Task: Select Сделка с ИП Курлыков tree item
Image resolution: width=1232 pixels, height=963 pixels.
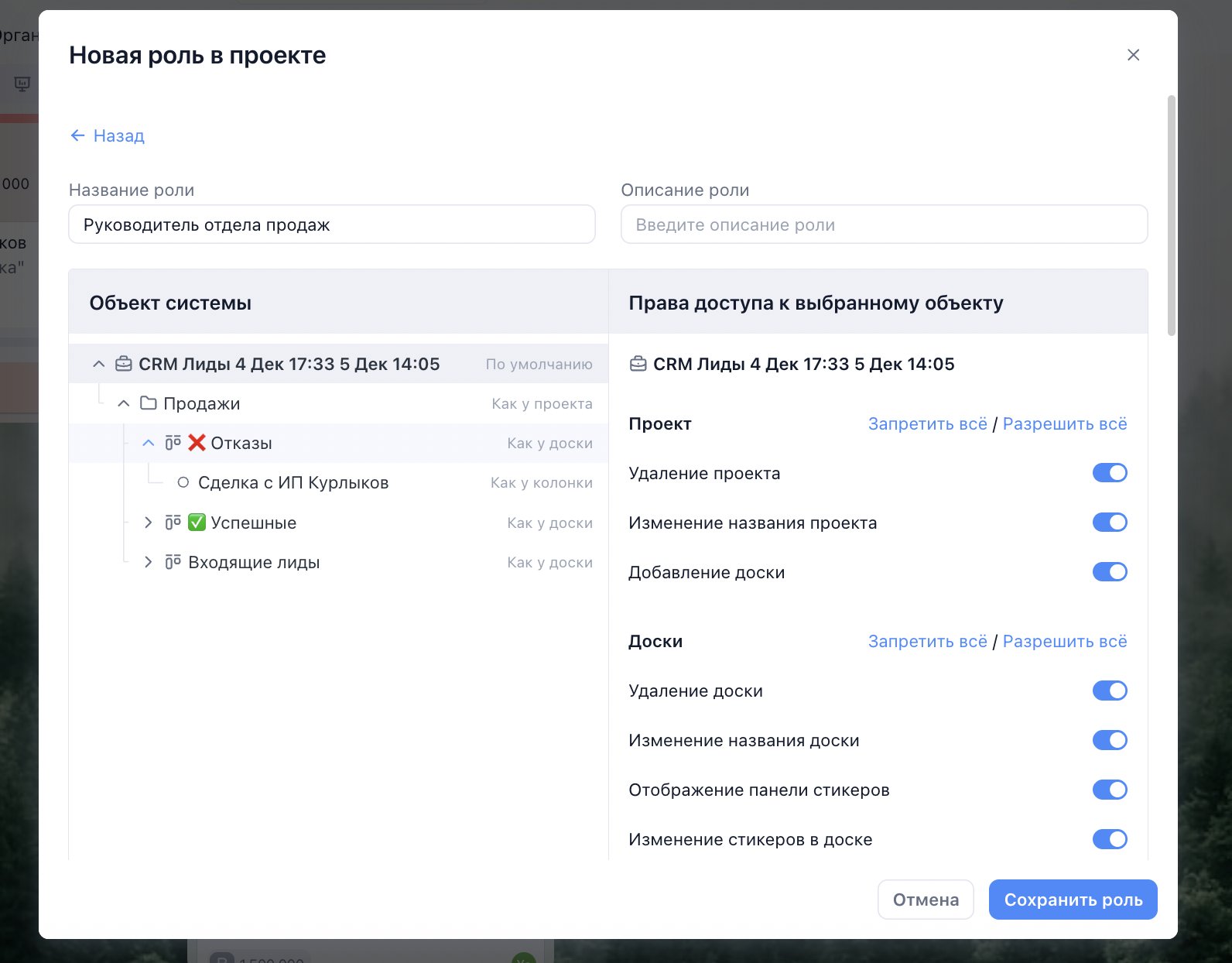Action: click(293, 483)
